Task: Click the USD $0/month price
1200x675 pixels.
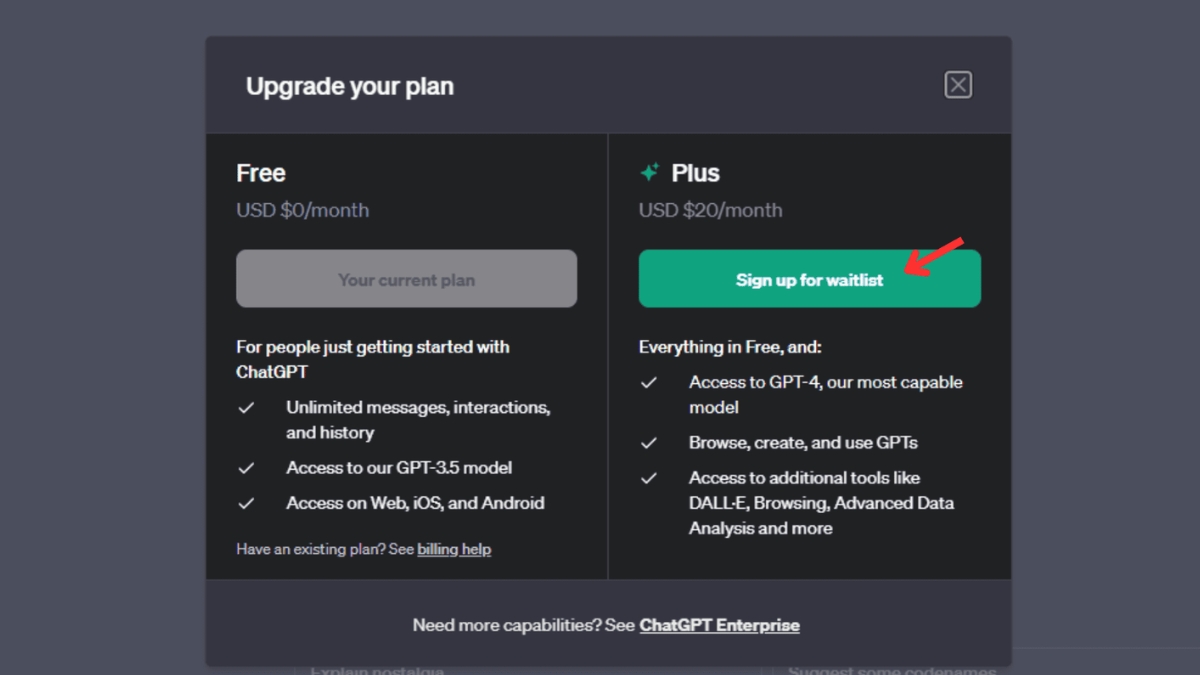Action: 302,210
